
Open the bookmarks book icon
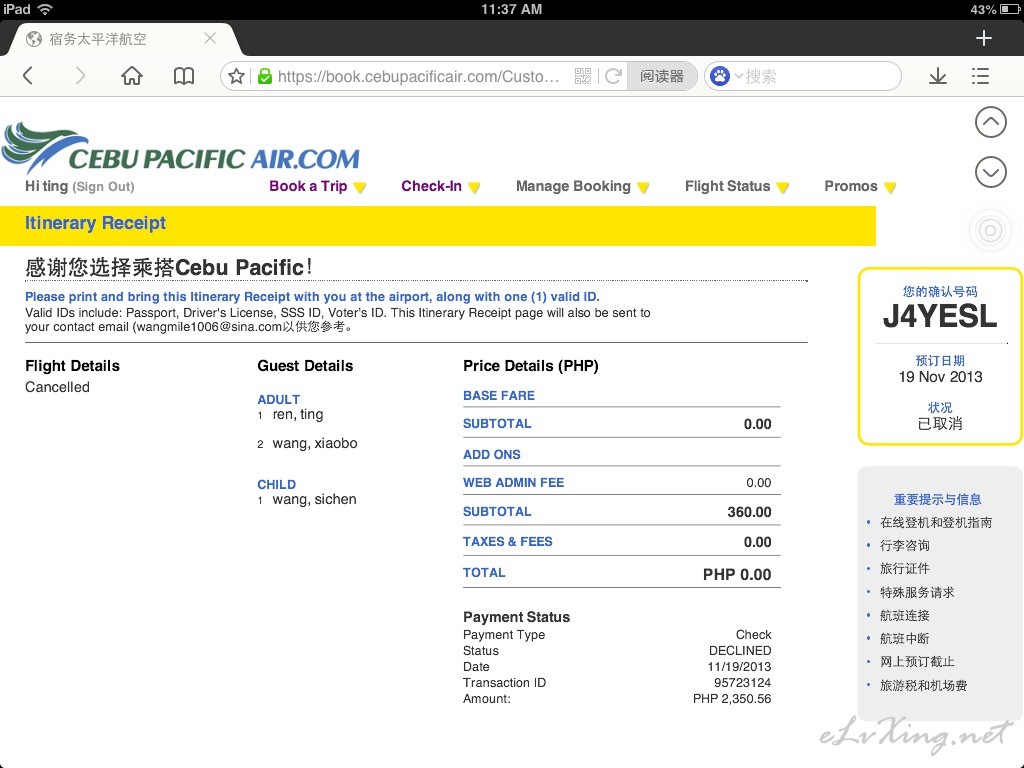coord(184,76)
